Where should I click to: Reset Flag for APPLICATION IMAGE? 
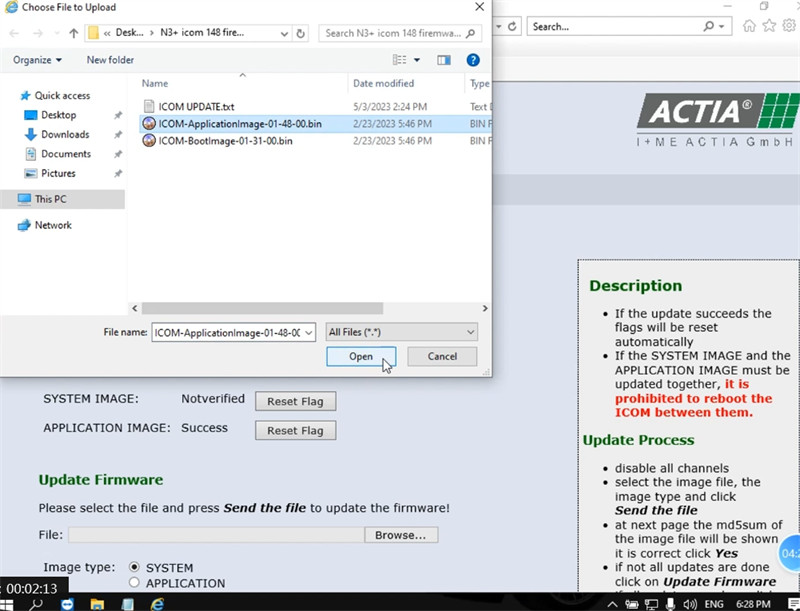[295, 430]
